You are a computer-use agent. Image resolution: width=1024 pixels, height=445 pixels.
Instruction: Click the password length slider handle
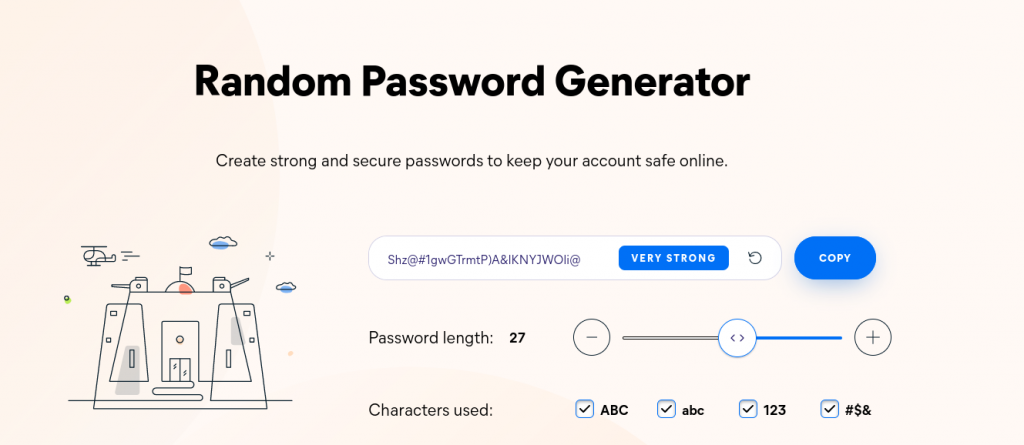[737, 338]
